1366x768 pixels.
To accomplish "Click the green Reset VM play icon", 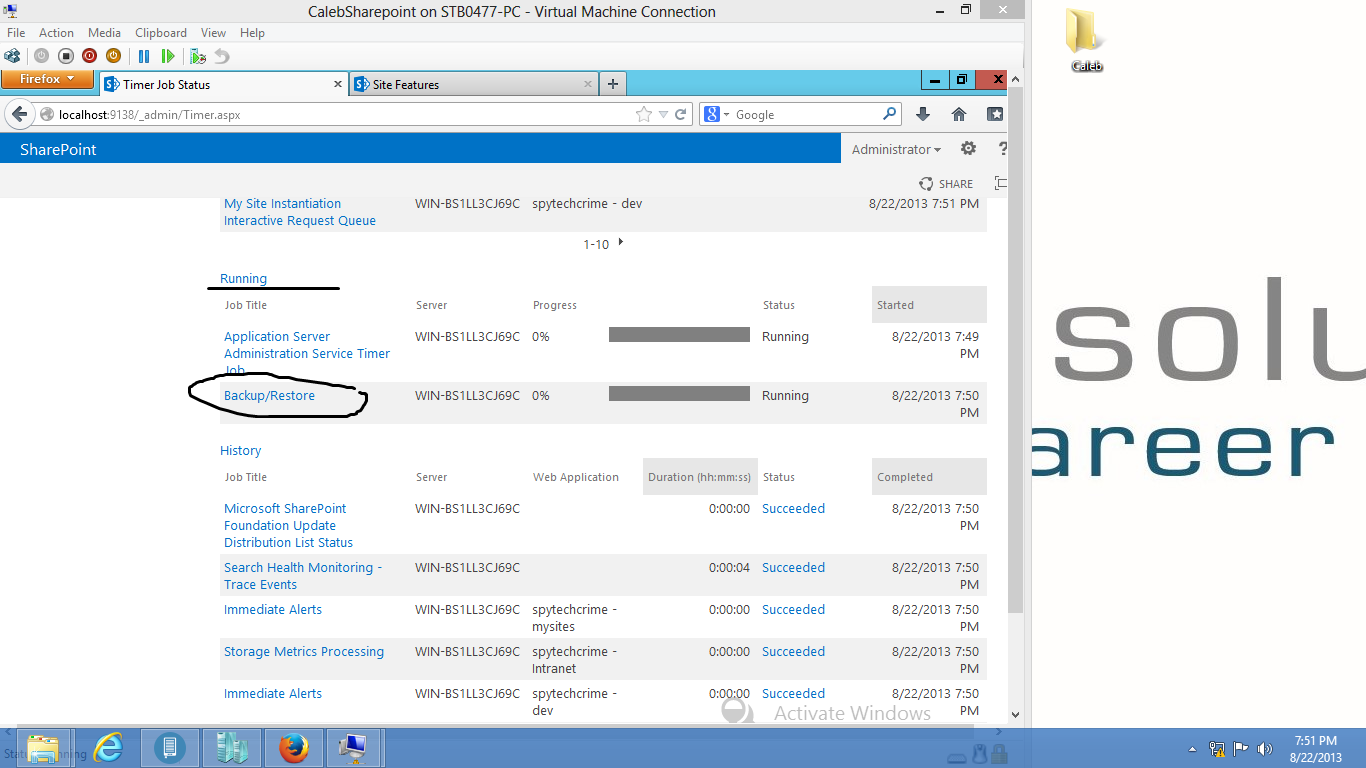I will (x=168, y=56).
